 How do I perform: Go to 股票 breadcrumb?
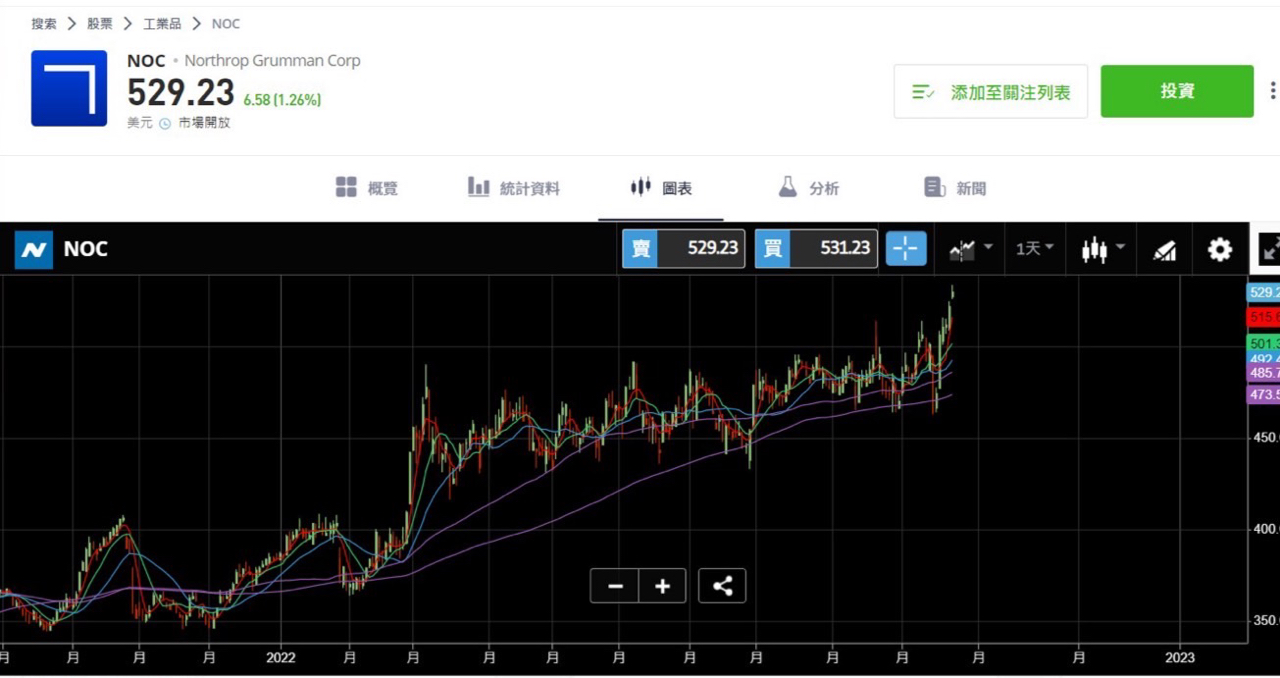100,24
